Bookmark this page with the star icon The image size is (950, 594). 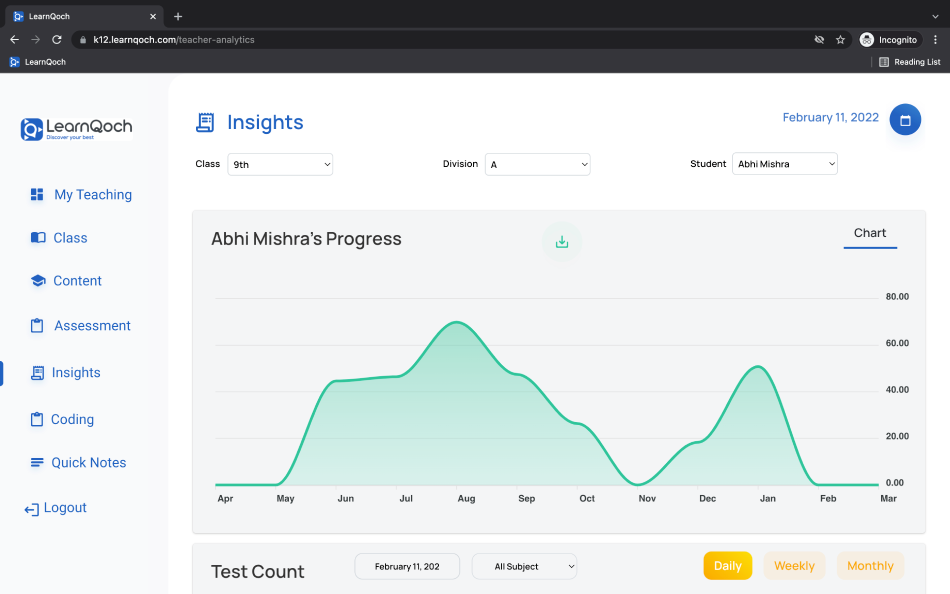point(840,40)
